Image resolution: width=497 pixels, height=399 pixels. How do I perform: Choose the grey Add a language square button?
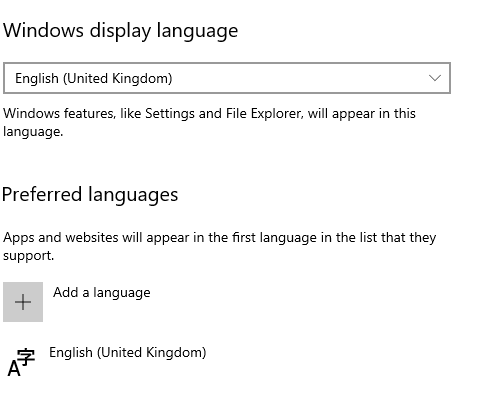point(23,302)
